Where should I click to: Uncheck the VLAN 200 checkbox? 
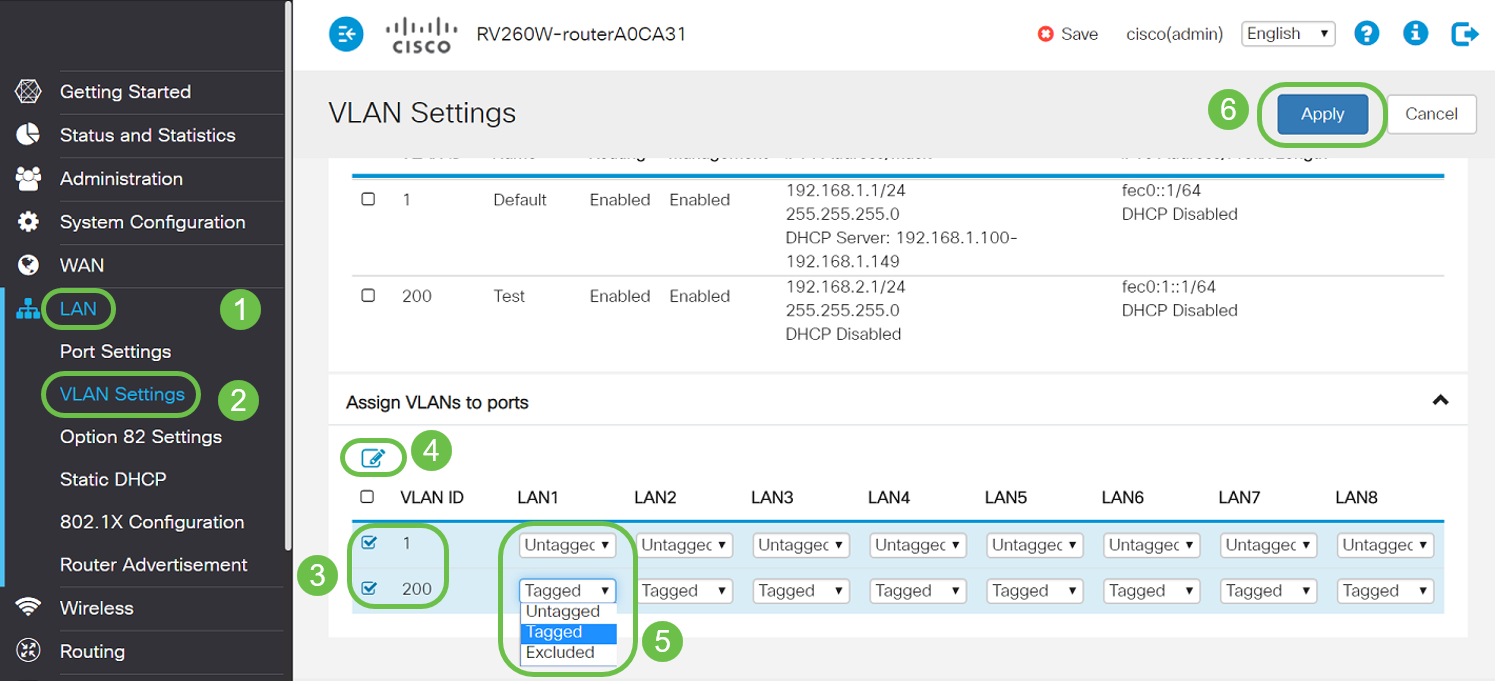point(368,589)
